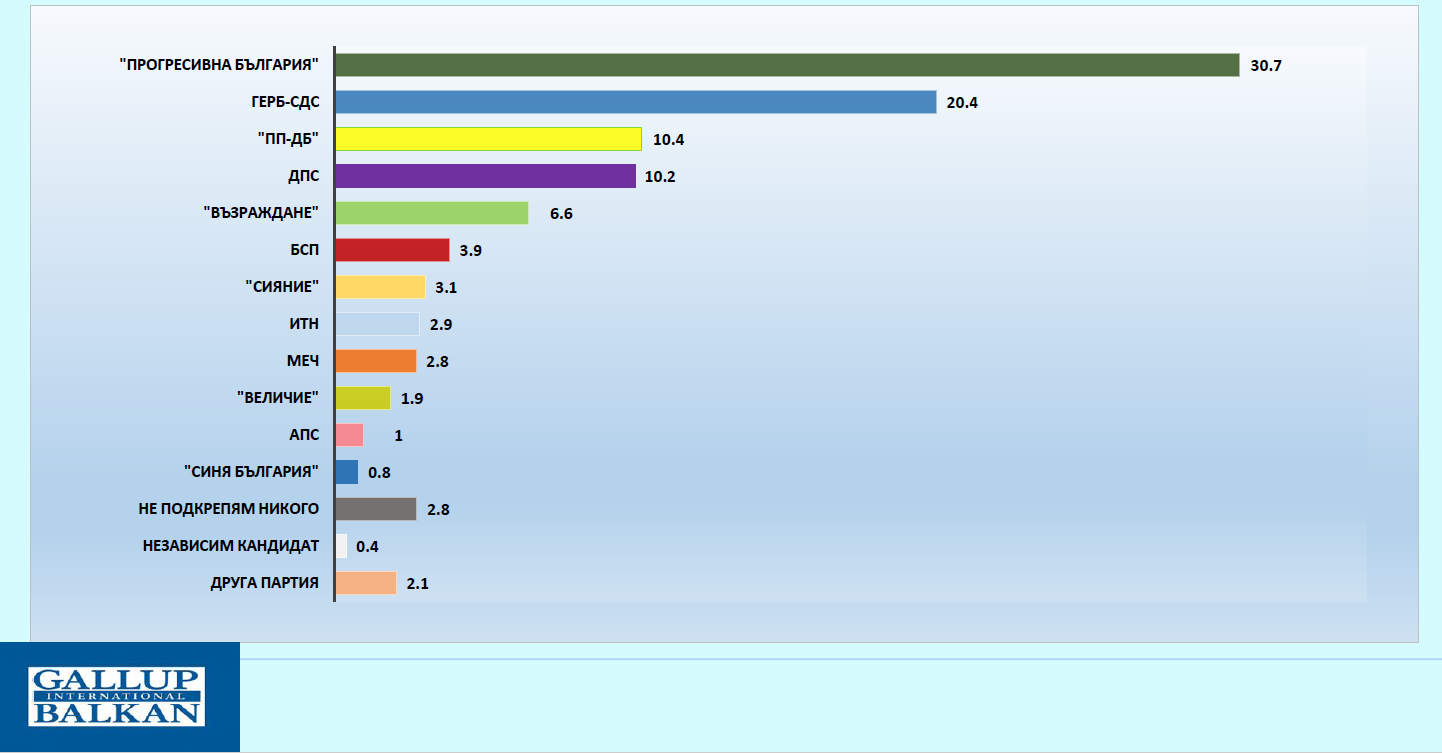Select the 0.4 value label
1442x753 pixels.
tap(367, 547)
